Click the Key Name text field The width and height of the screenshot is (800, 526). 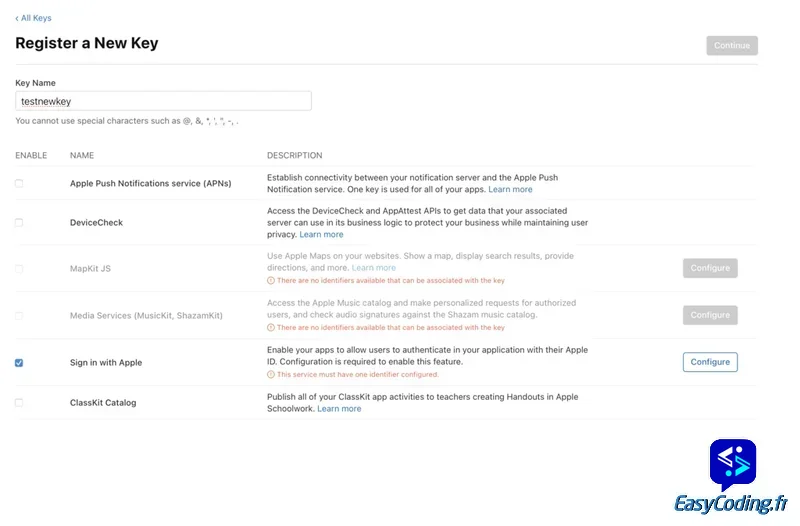coord(163,101)
